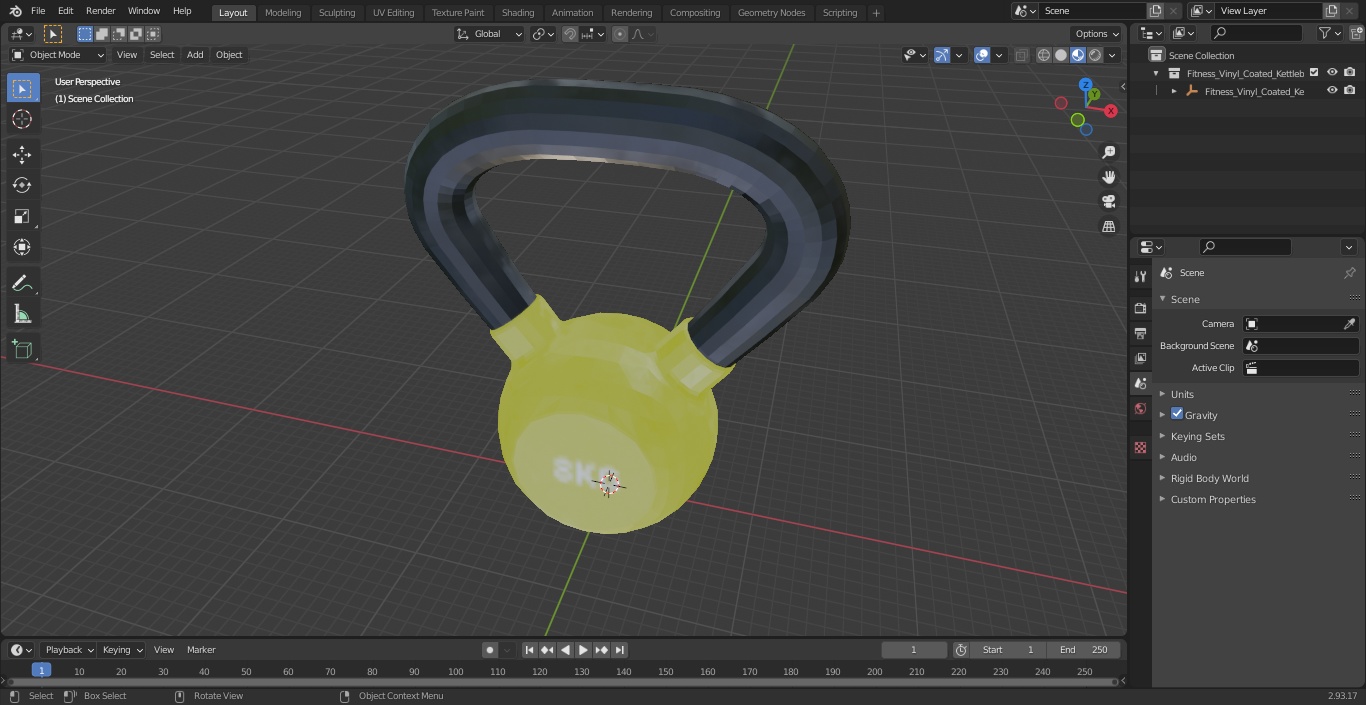
Task: Open the Texture properties tab
Action: pyautogui.click(x=1140, y=448)
